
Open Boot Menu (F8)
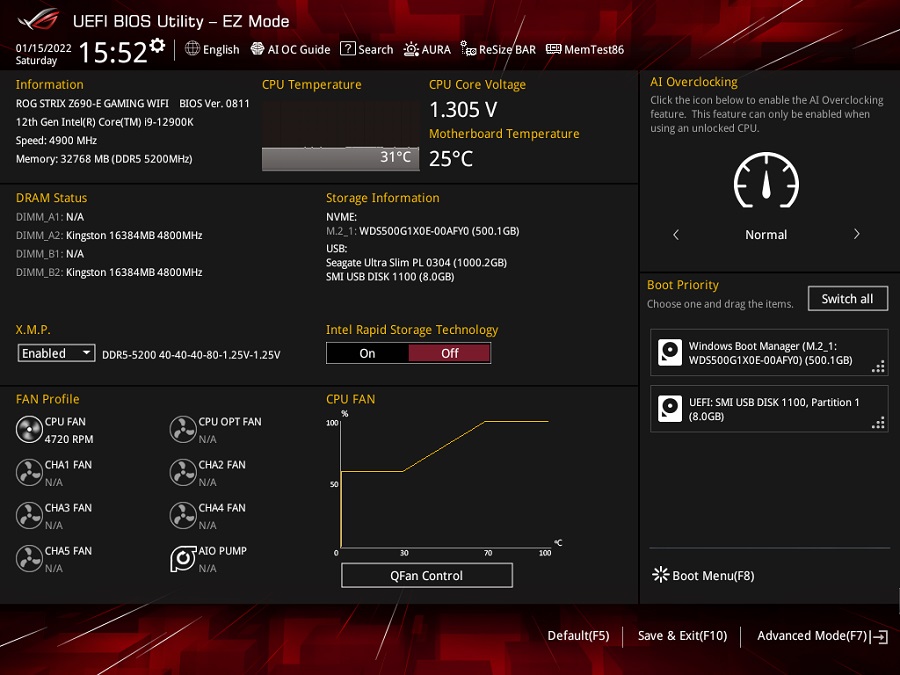703,575
